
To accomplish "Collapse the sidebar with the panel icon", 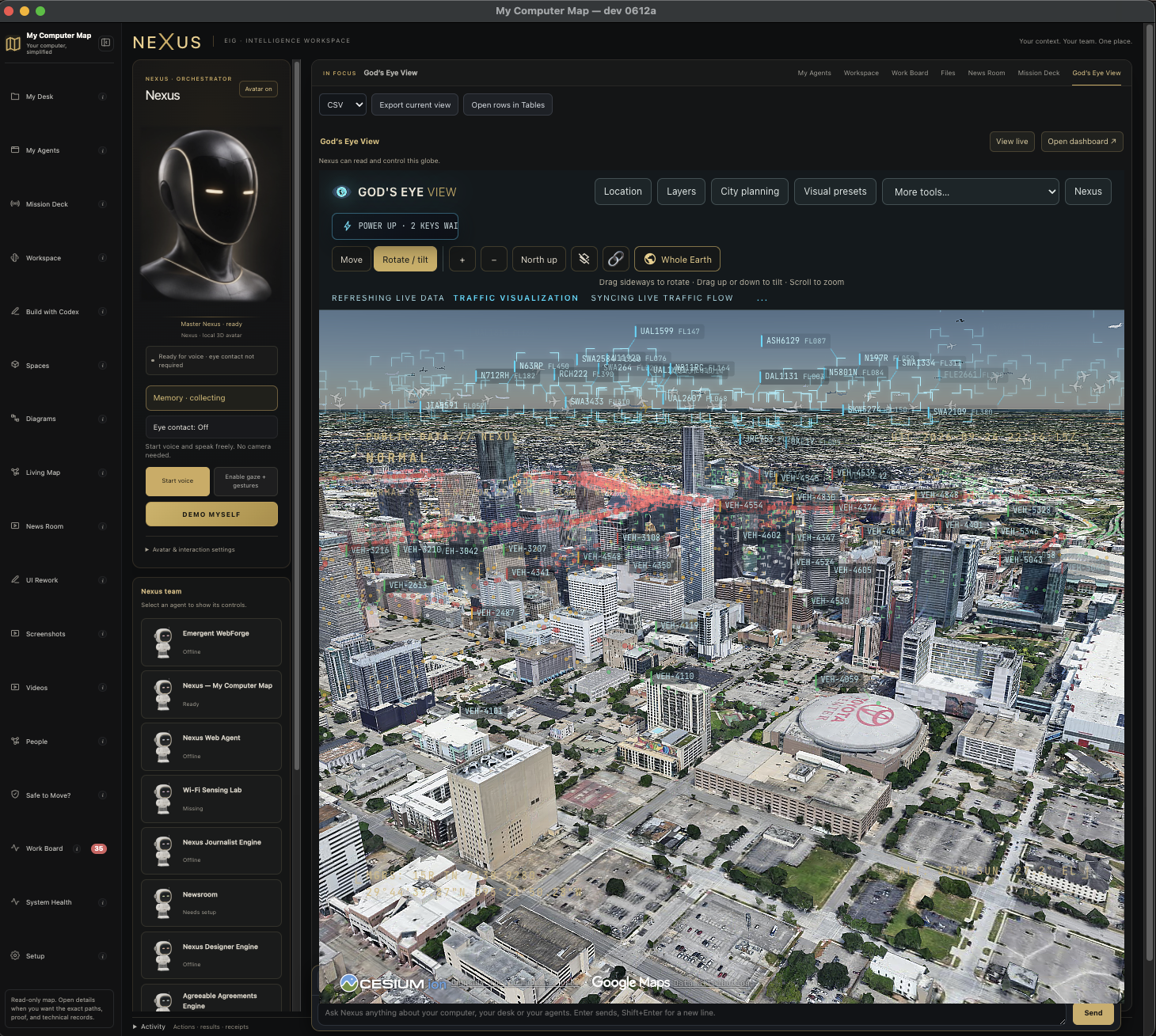I will point(105,43).
